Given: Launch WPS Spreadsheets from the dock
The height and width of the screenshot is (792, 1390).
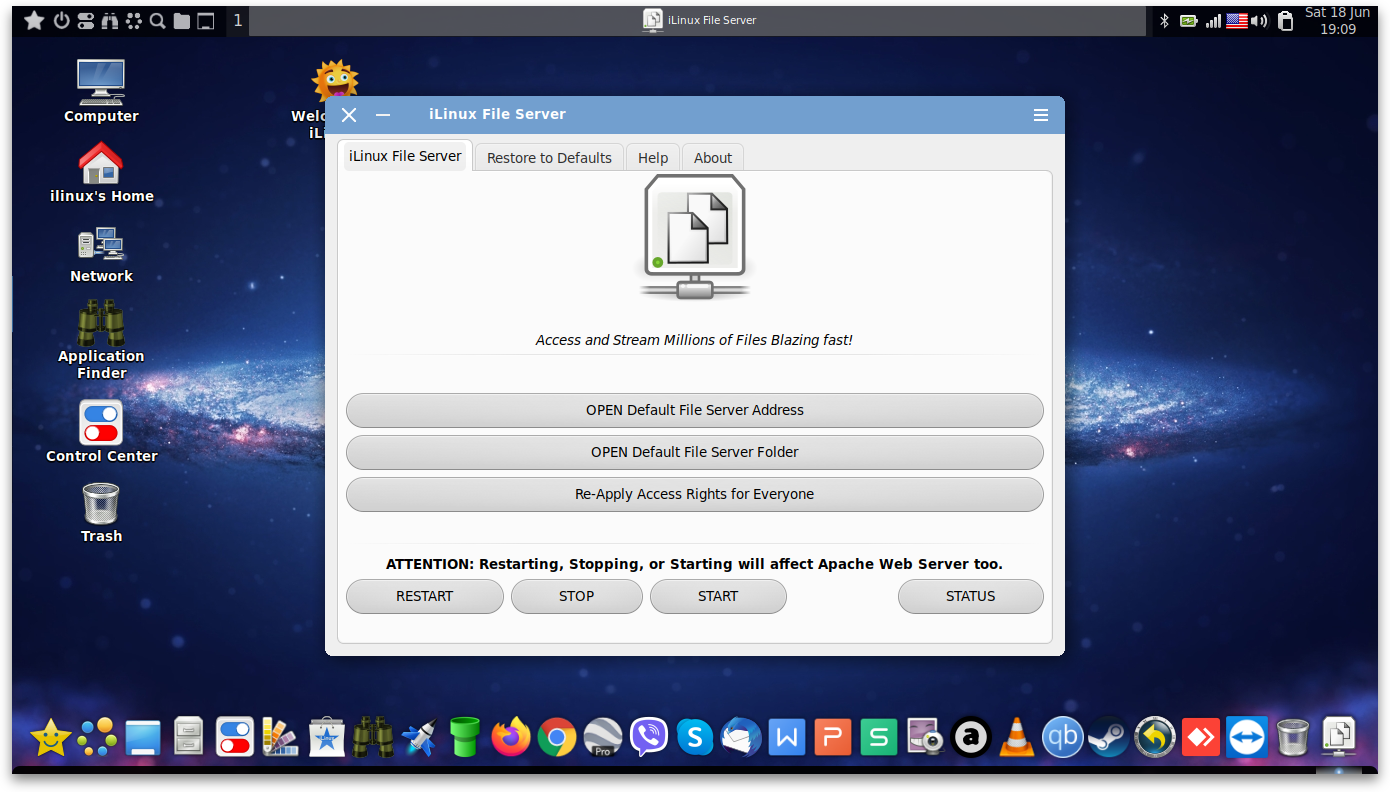Looking at the screenshot, I should click(879, 739).
